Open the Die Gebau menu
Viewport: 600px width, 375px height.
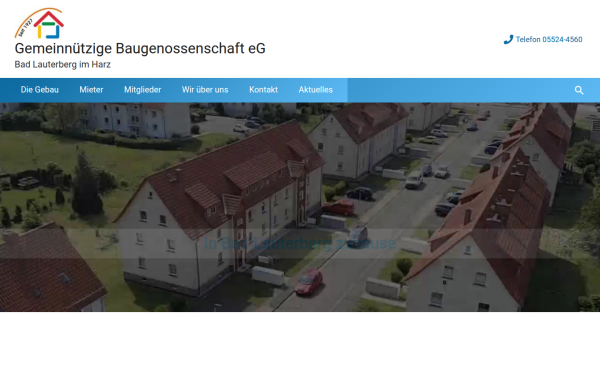coord(39,90)
